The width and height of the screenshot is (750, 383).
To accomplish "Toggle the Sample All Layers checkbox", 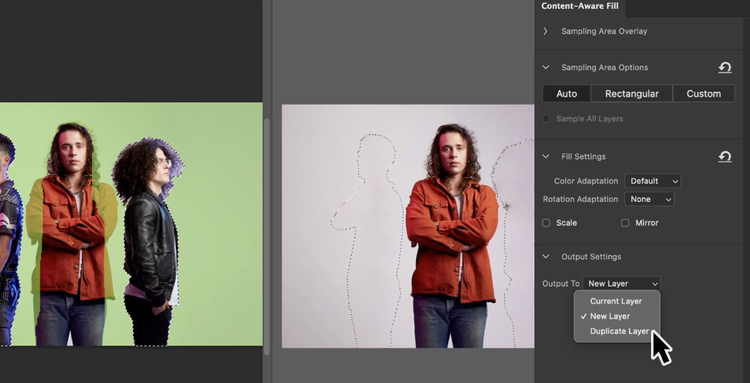I will pyautogui.click(x=546, y=119).
